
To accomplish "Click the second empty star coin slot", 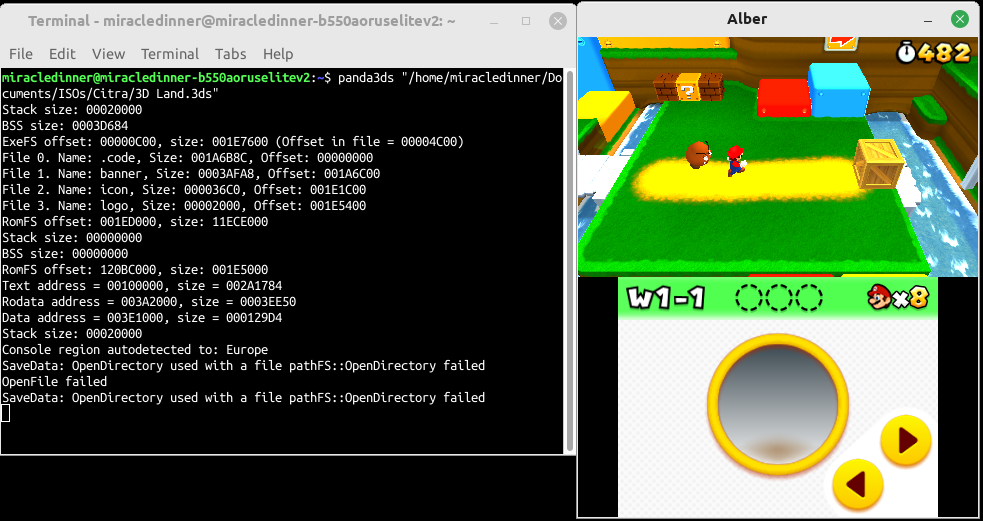I will 778,297.
